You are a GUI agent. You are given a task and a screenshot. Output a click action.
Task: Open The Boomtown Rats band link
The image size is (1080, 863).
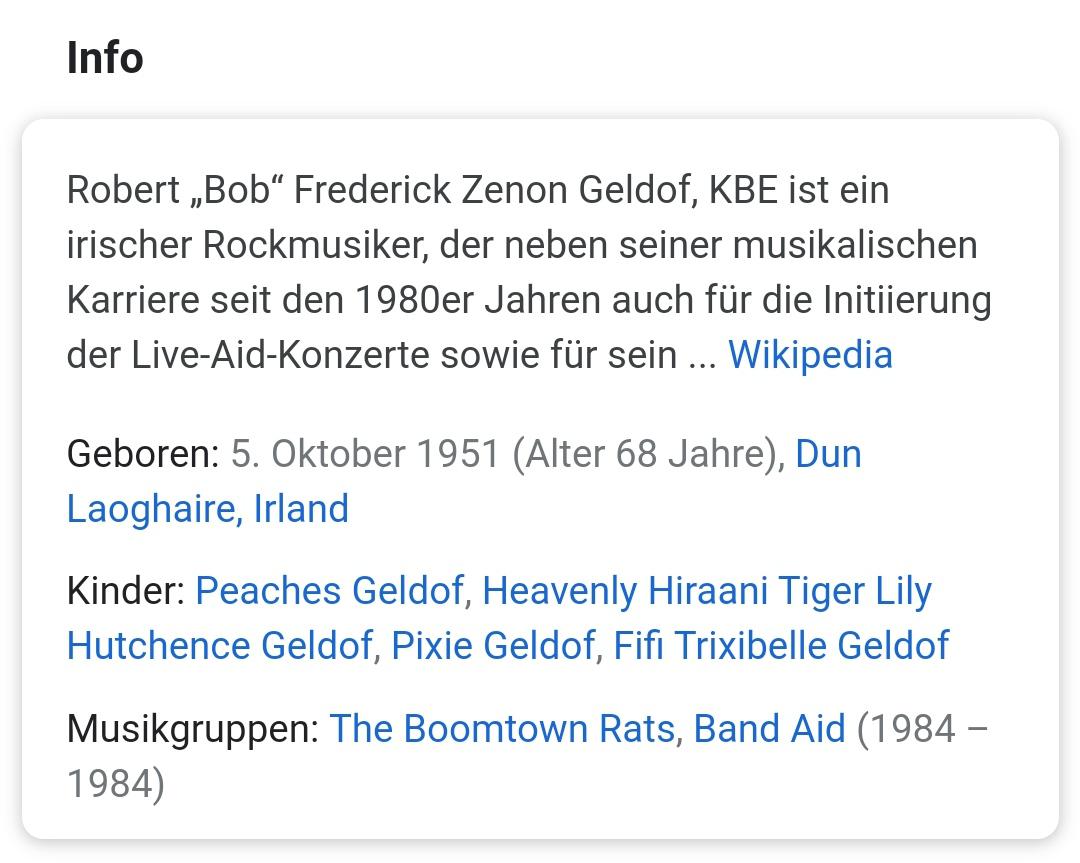coord(502,729)
